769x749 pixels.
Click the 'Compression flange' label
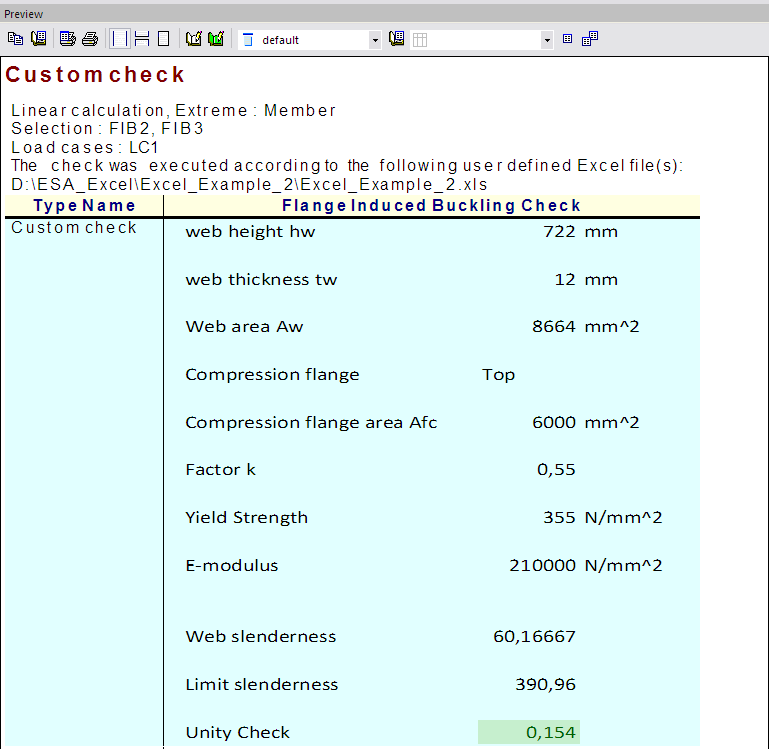click(272, 375)
